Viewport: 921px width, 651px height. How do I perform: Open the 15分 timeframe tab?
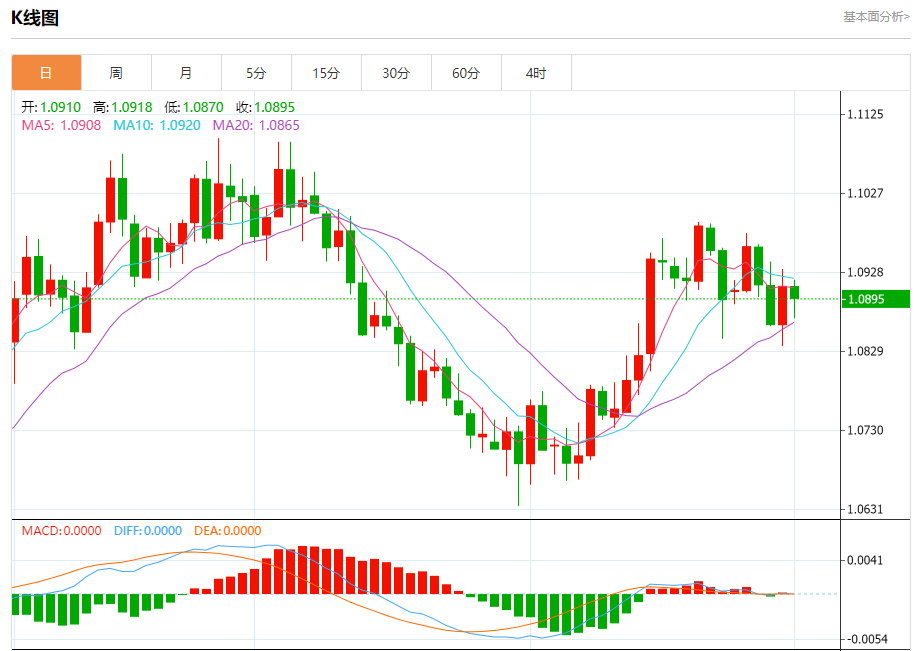(326, 73)
